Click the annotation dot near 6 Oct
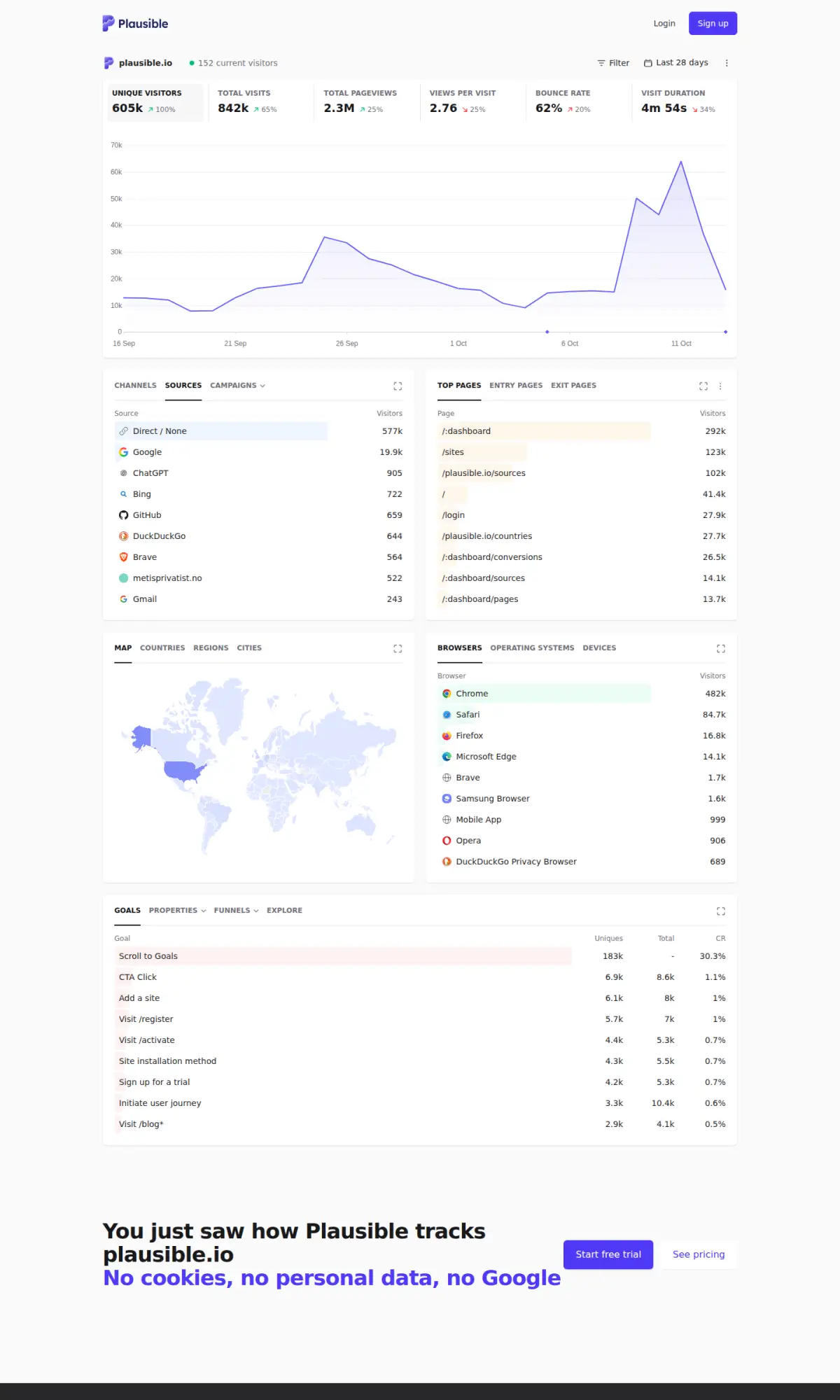 (x=547, y=332)
